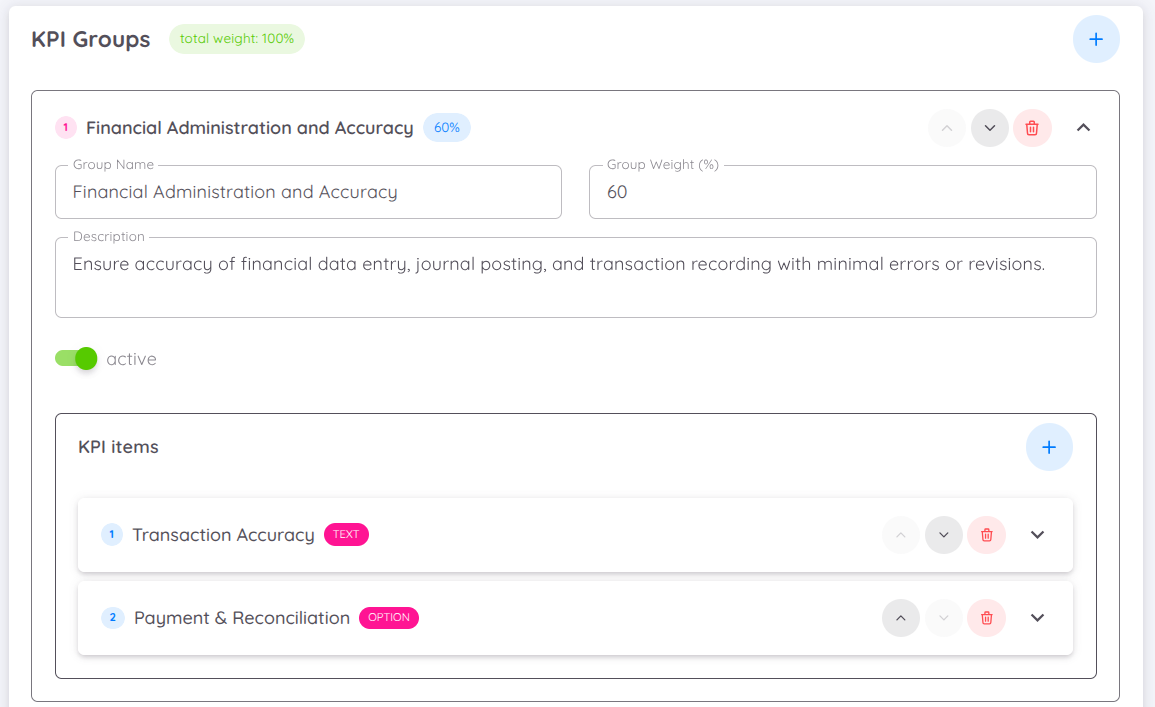The height and width of the screenshot is (707, 1155).
Task: Toggle the active switch off
Action: tap(76, 359)
